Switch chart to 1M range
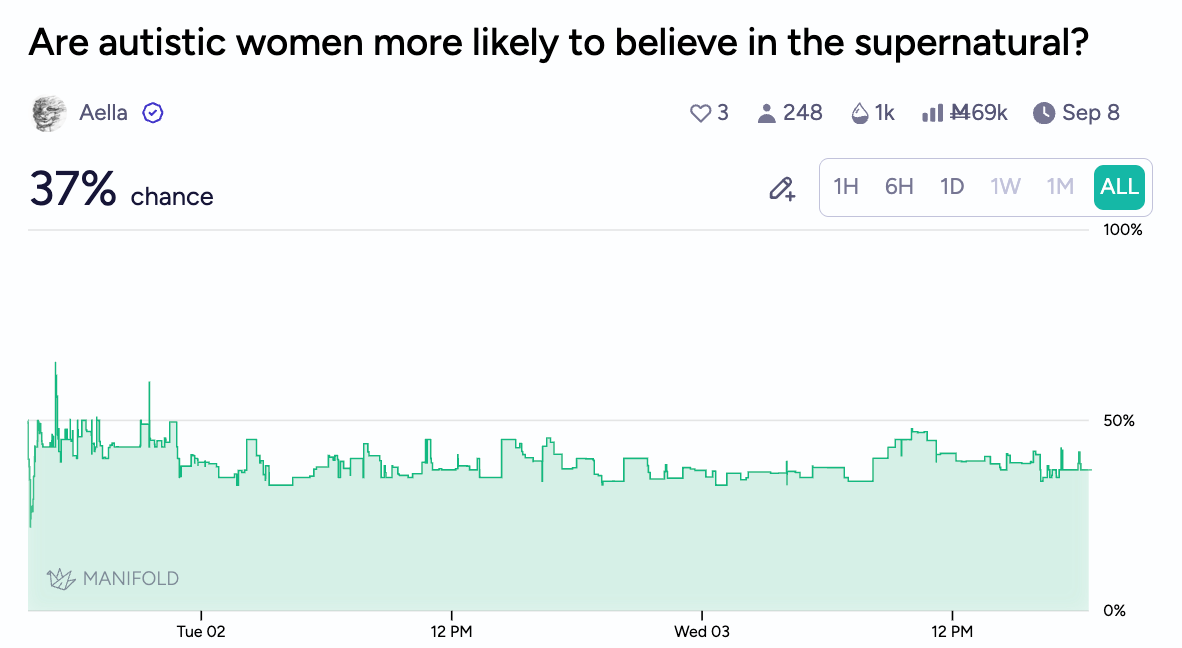The image size is (1182, 648). click(1060, 187)
